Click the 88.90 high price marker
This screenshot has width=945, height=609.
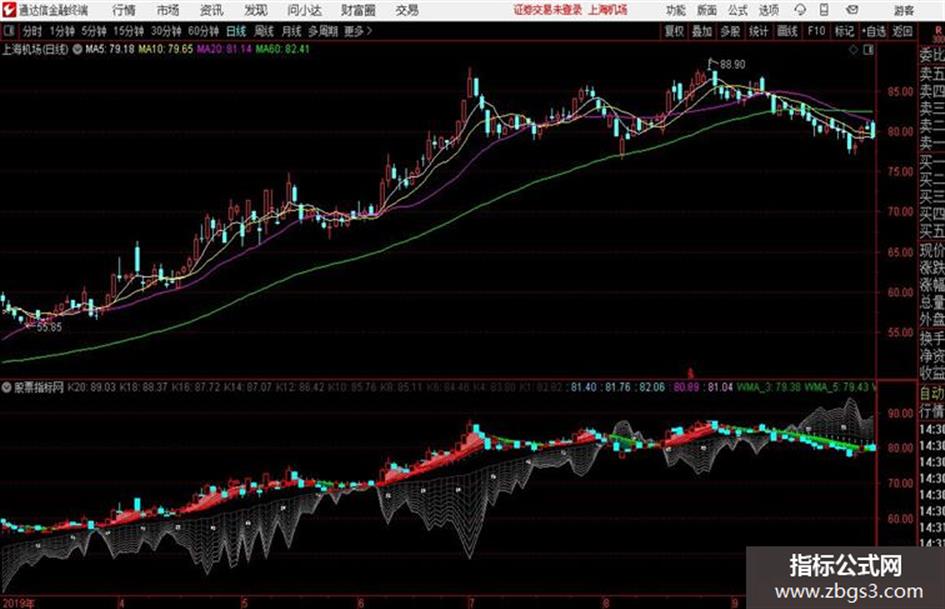(732, 64)
